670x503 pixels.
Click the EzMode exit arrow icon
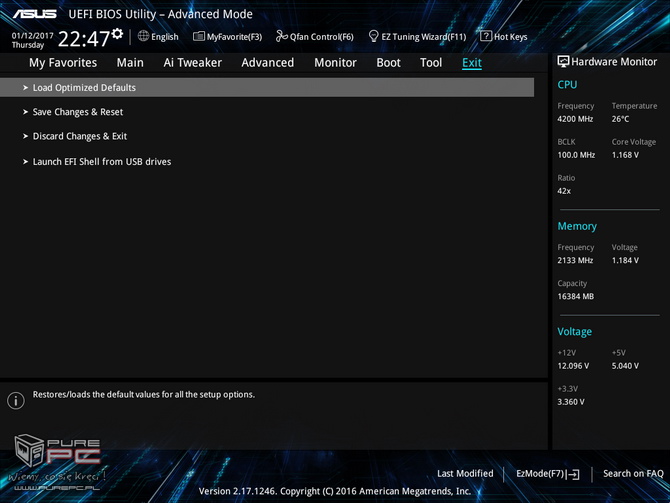pos(573,474)
